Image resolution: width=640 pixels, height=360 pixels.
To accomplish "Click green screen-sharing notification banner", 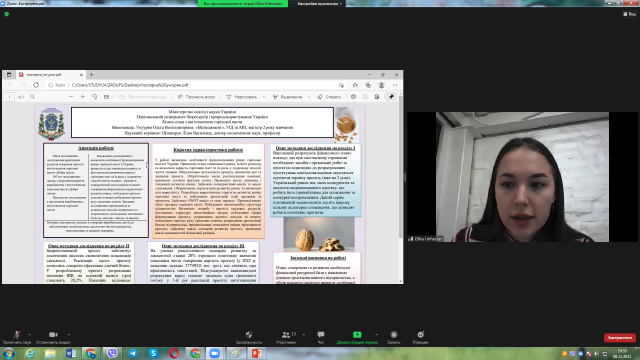I will point(243,3).
